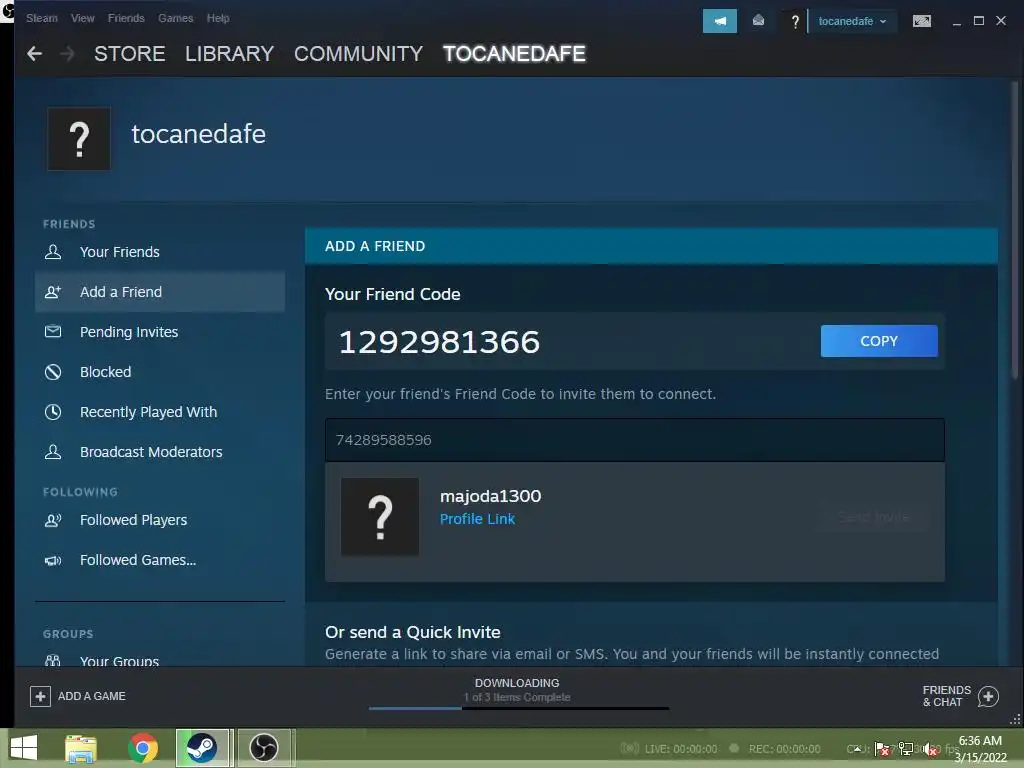The image size is (1024, 768).
Task: Open Google Chrome from taskbar
Action: click(143, 748)
